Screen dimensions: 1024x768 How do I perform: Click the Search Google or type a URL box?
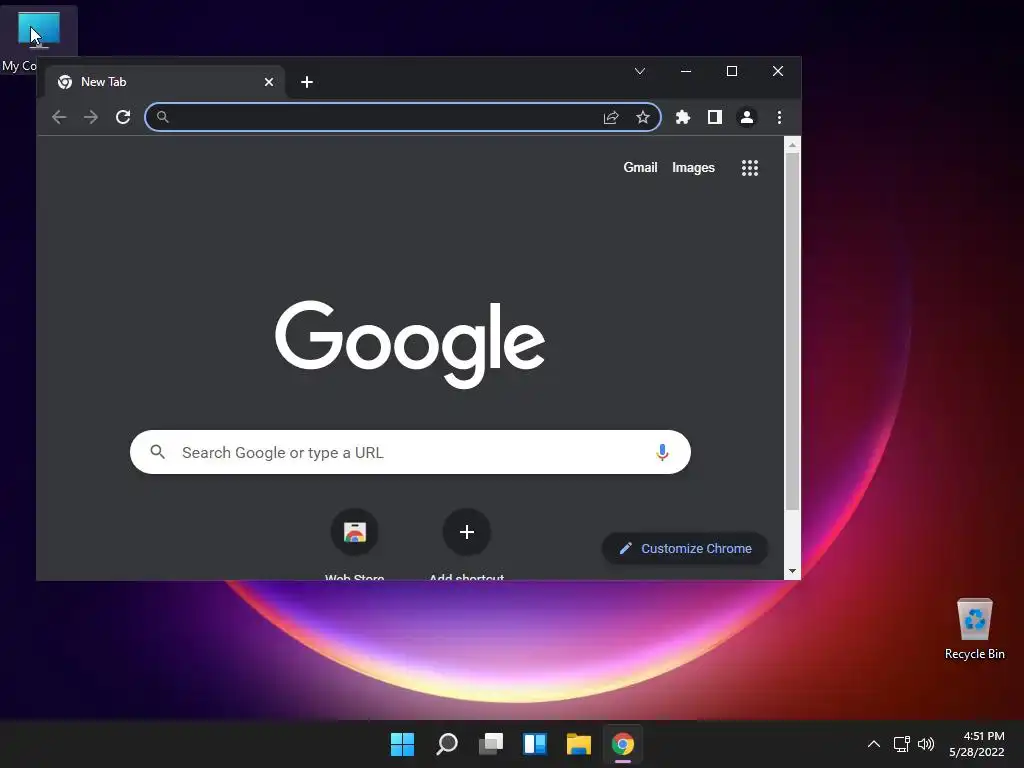click(410, 452)
